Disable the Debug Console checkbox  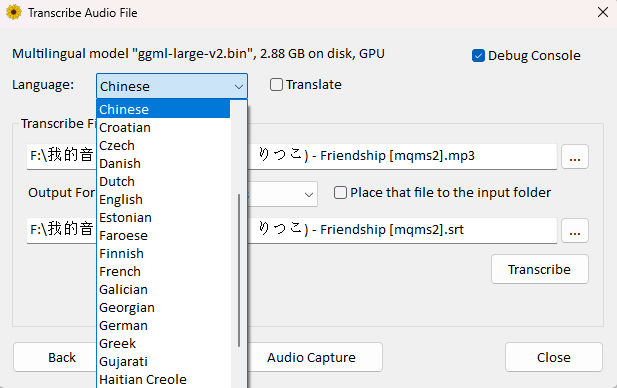(x=478, y=55)
